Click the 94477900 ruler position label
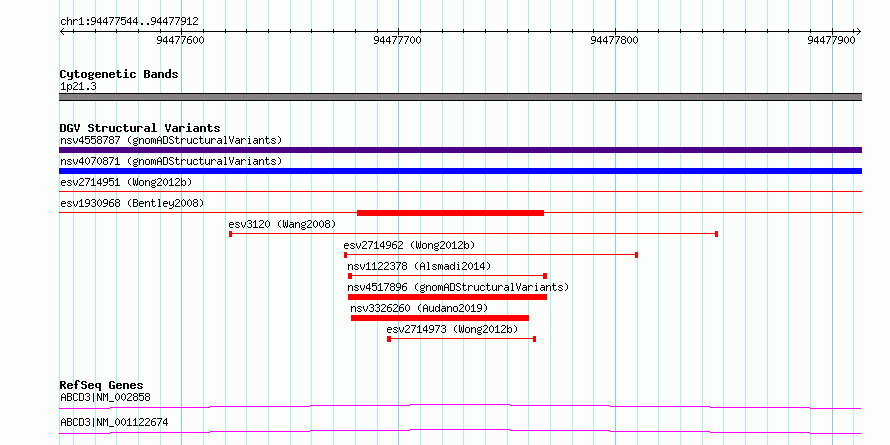 click(x=832, y=40)
